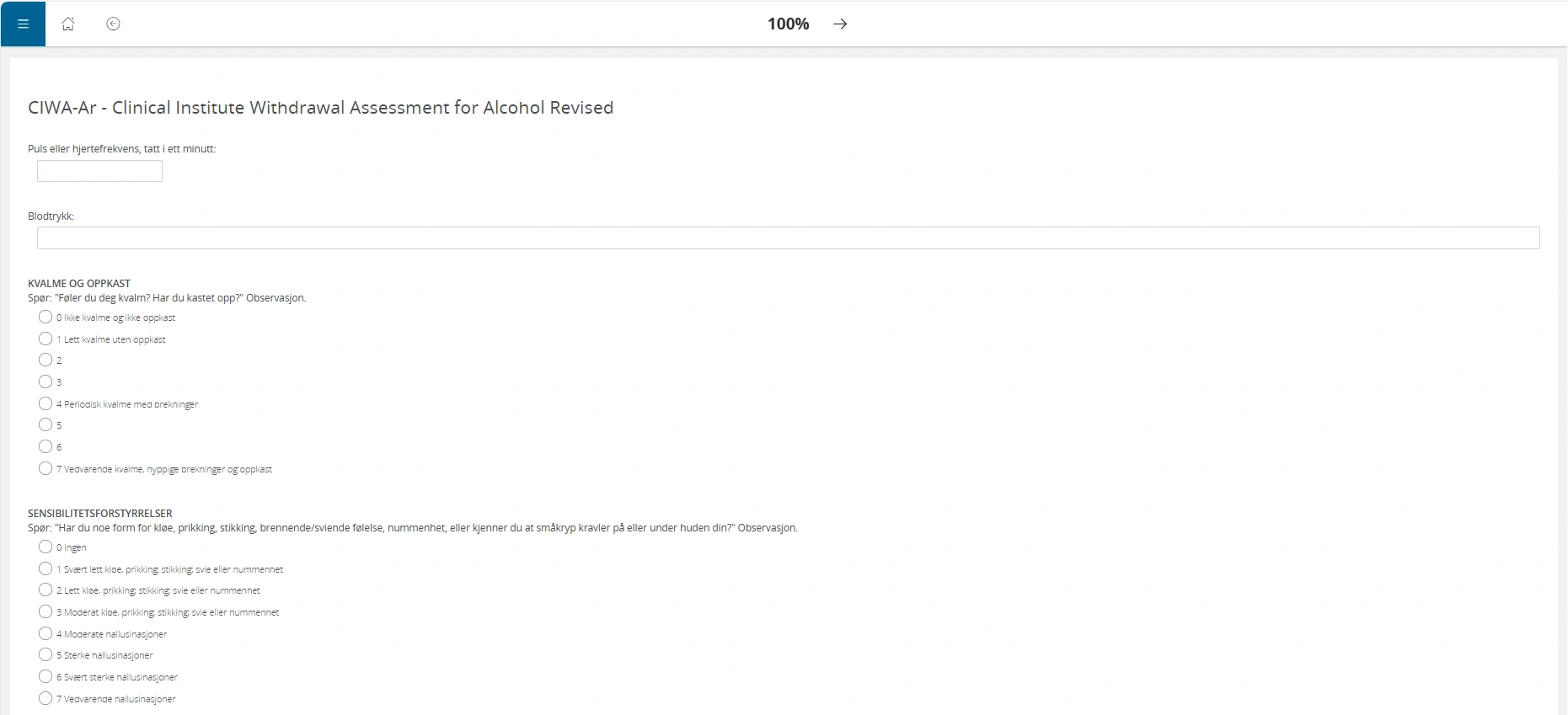The image size is (1568, 715).
Task: Advance with the next arrow icon
Action: (x=840, y=24)
